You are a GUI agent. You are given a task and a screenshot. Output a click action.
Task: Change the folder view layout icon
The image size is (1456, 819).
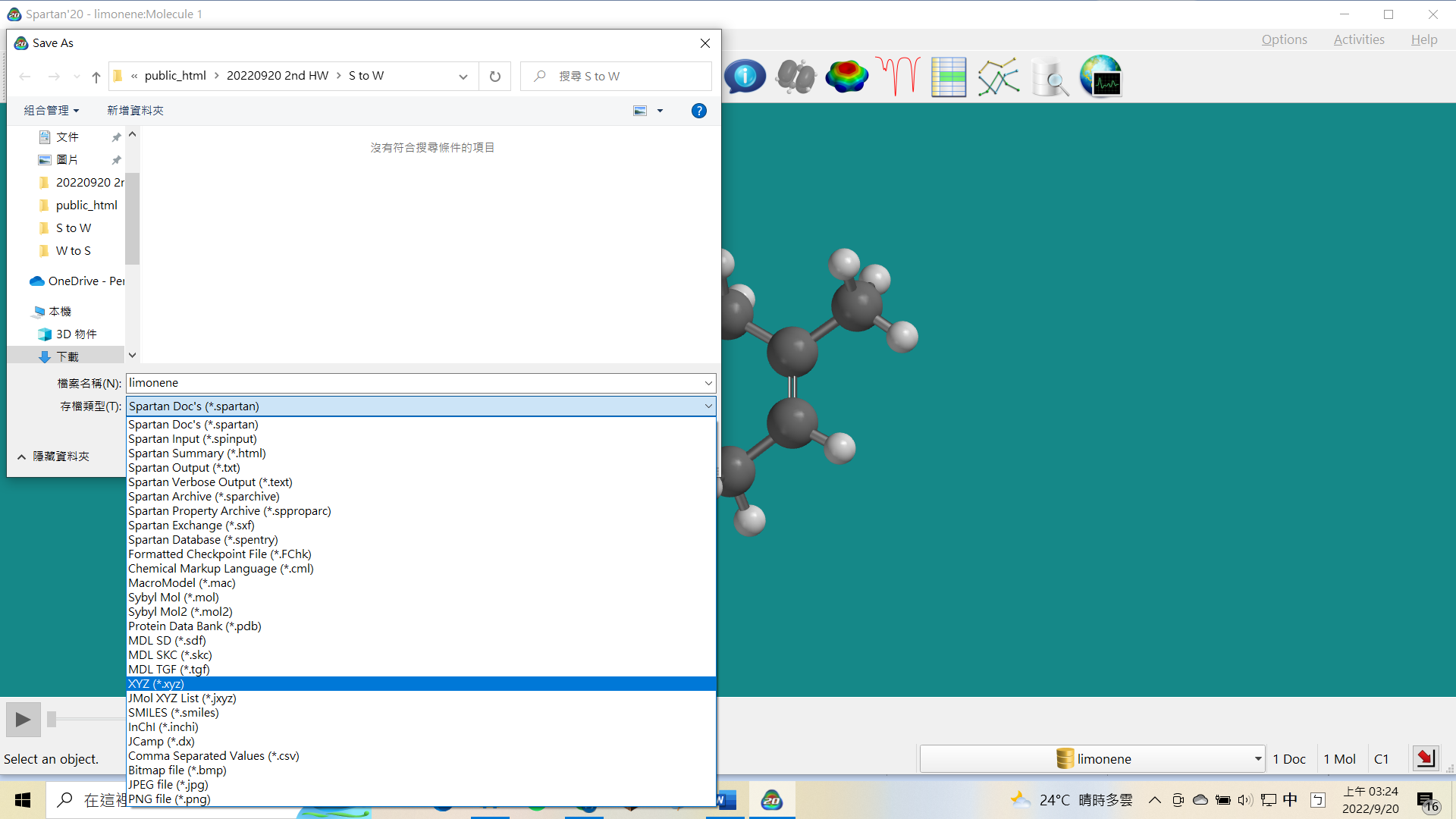[641, 111]
